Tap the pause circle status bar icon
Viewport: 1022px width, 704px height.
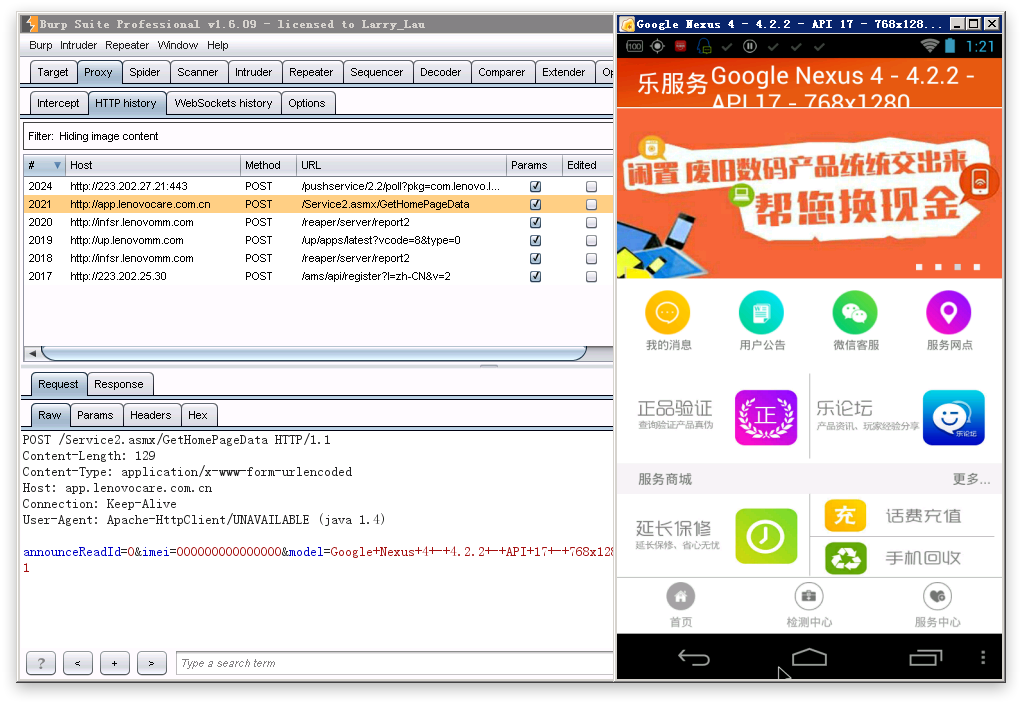[750, 46]
